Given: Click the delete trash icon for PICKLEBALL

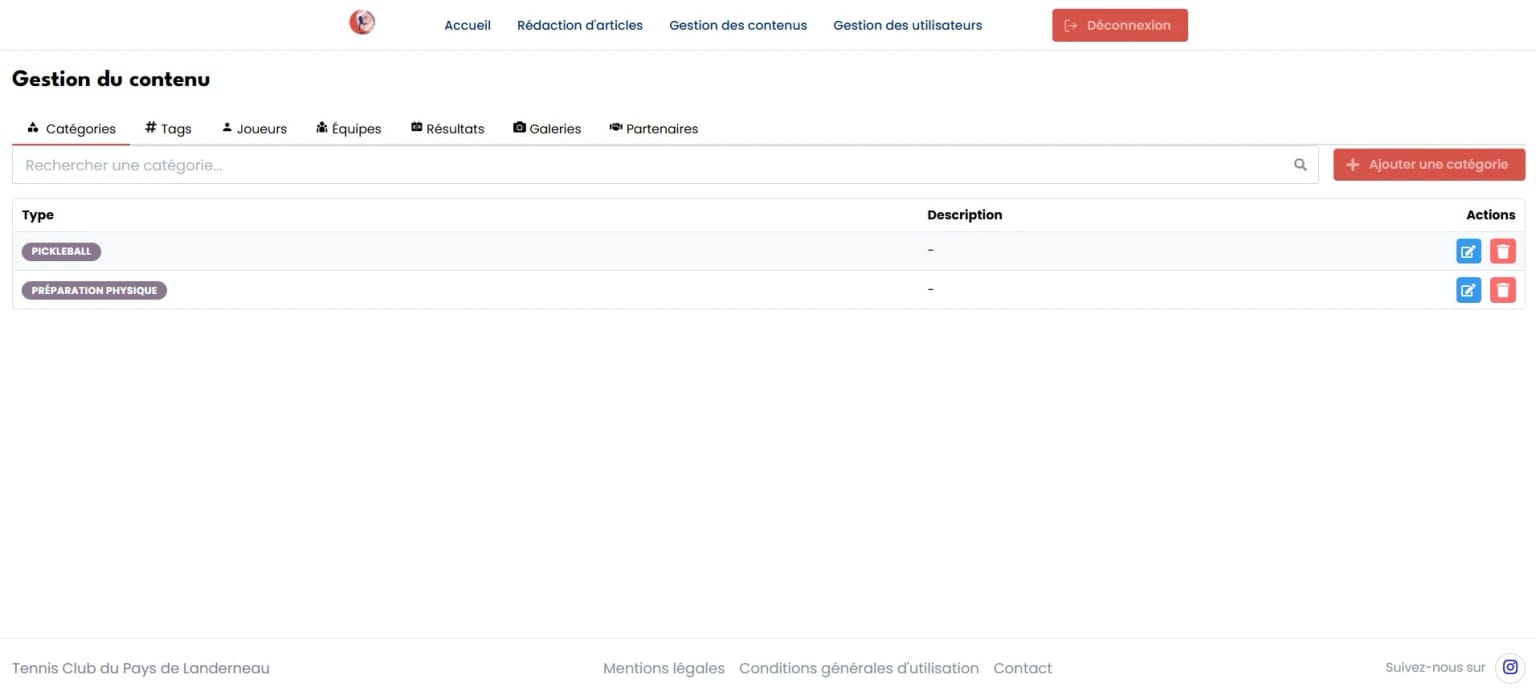Looking at the screenshot, I should (1502, 251).
